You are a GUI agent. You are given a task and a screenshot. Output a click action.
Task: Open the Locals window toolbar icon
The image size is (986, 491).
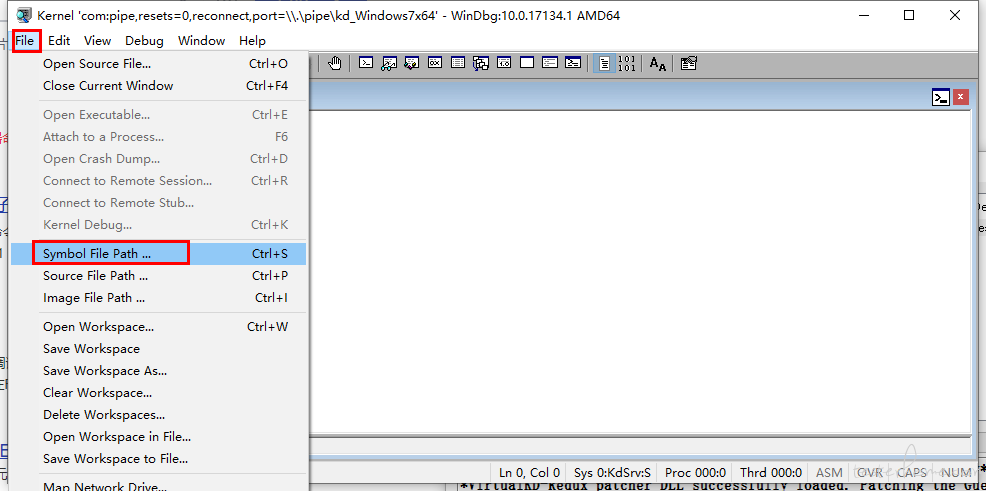click(x=412, y=63)
